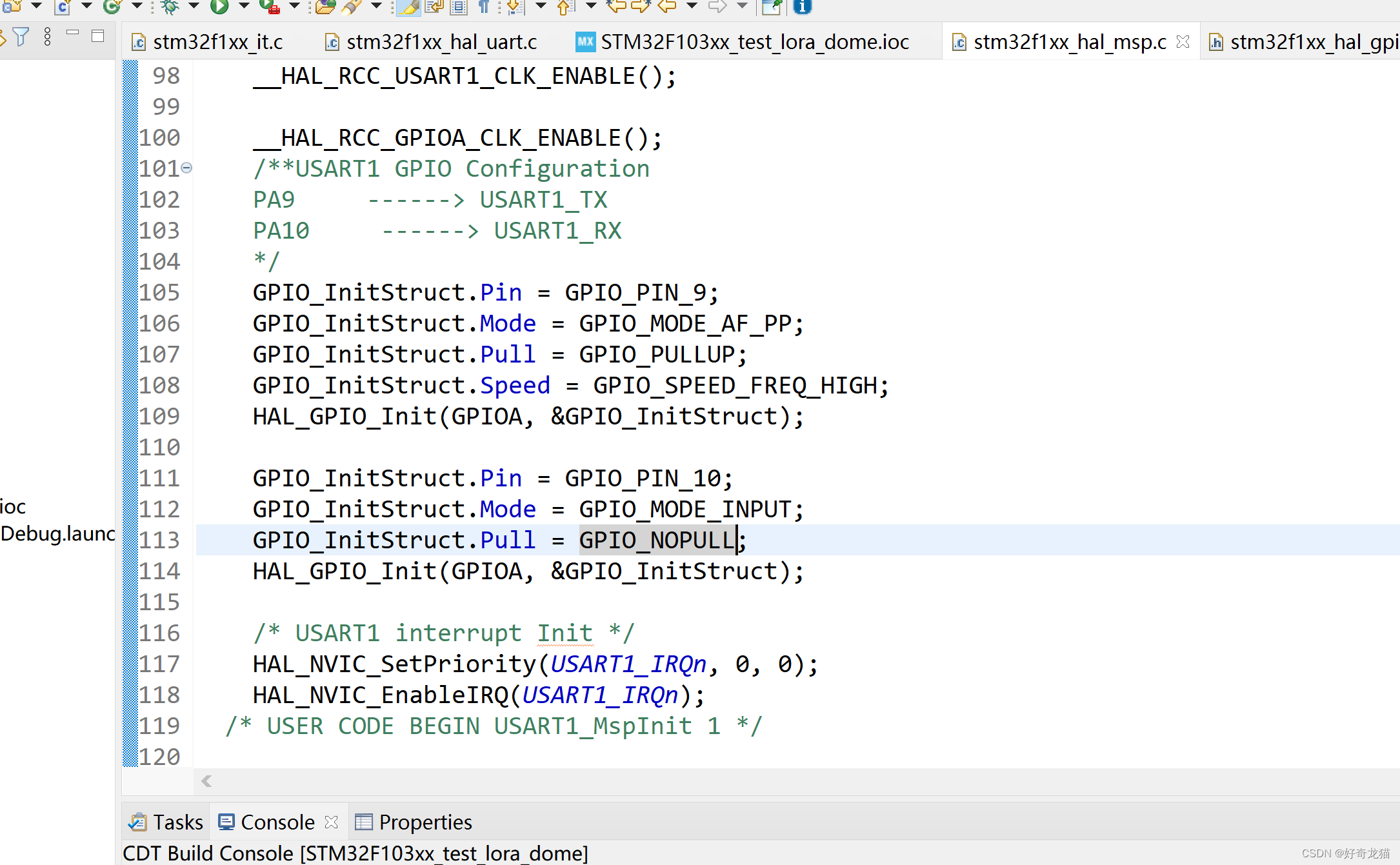Image resolution: width=1400 pixels, height=865 pixels.
Task: Toggle word wrap in editor toolbar
Action: click(434, 6)
